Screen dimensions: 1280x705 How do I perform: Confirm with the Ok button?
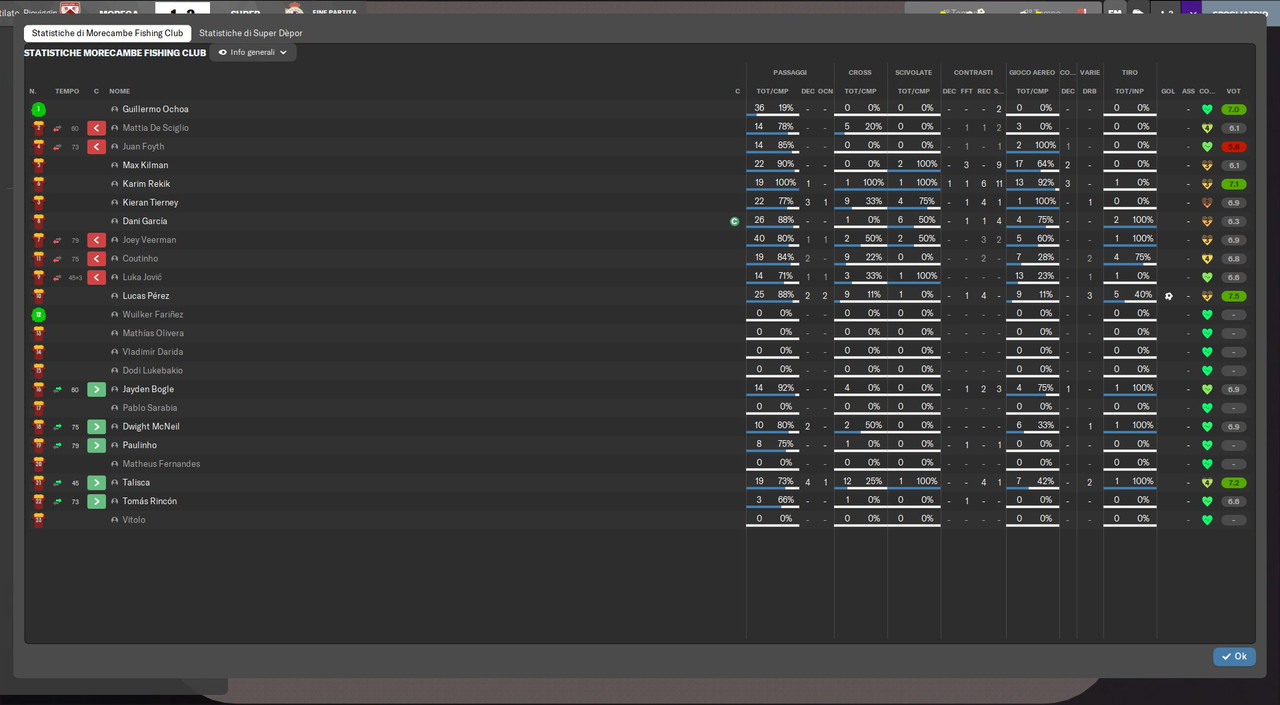(1234, 657)
